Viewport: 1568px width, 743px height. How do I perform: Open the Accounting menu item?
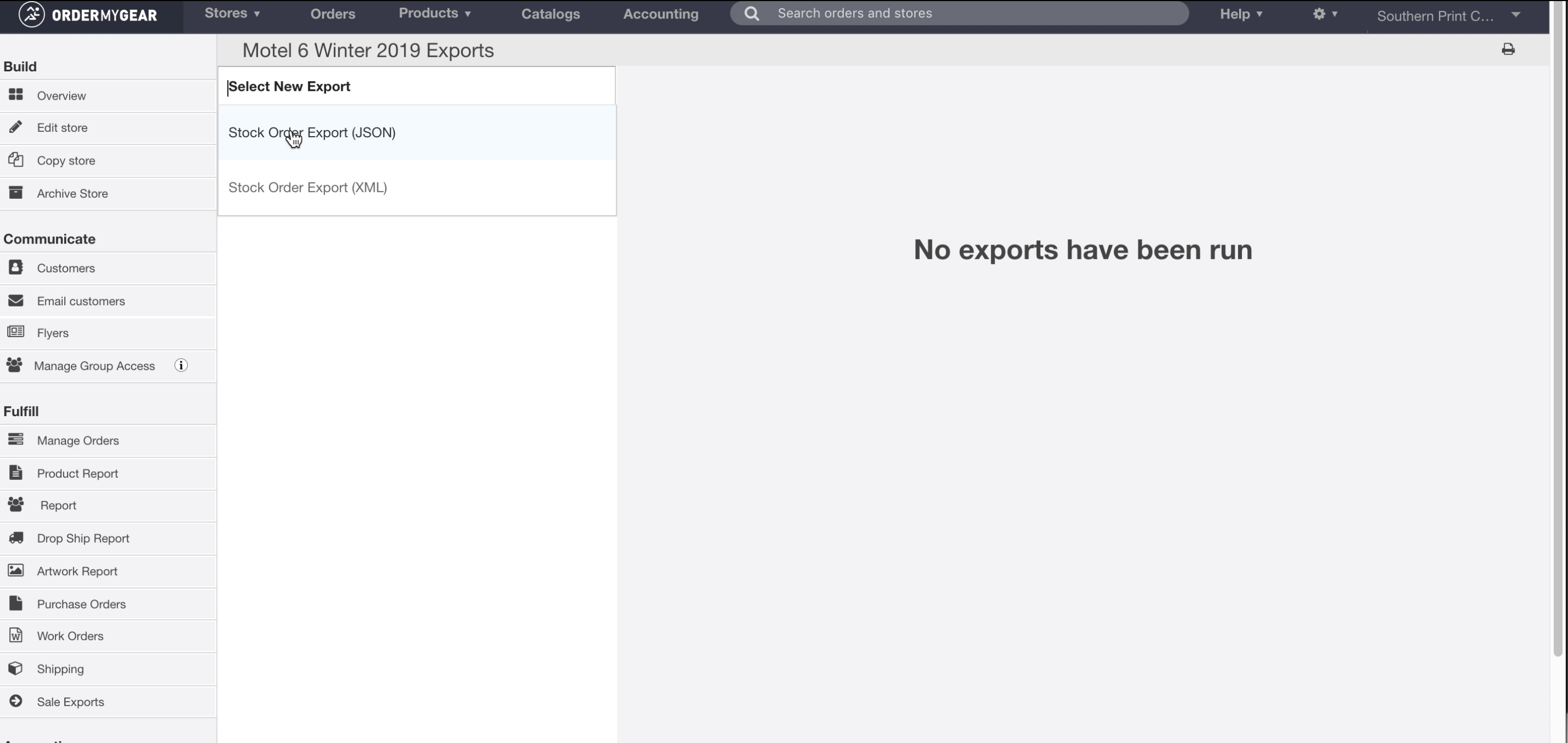coord(660,14)
